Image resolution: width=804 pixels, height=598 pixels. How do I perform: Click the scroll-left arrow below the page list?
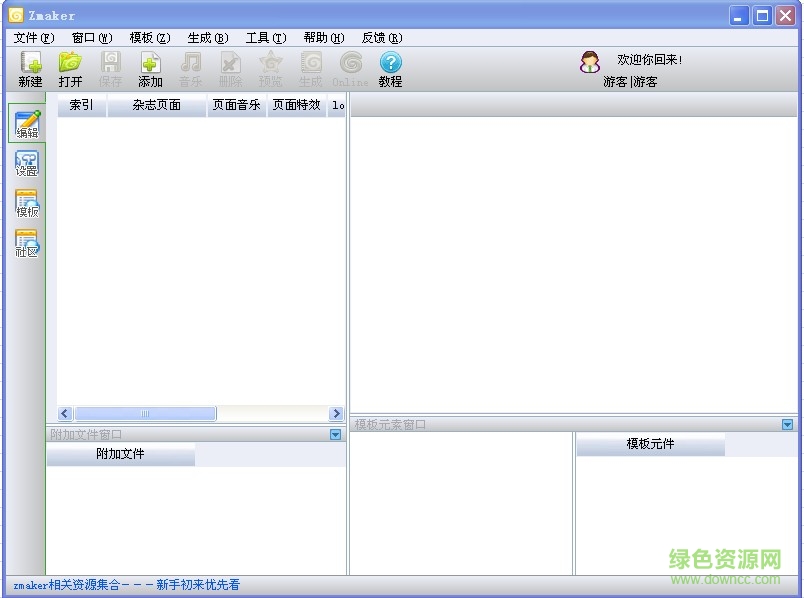pos(65,413)
